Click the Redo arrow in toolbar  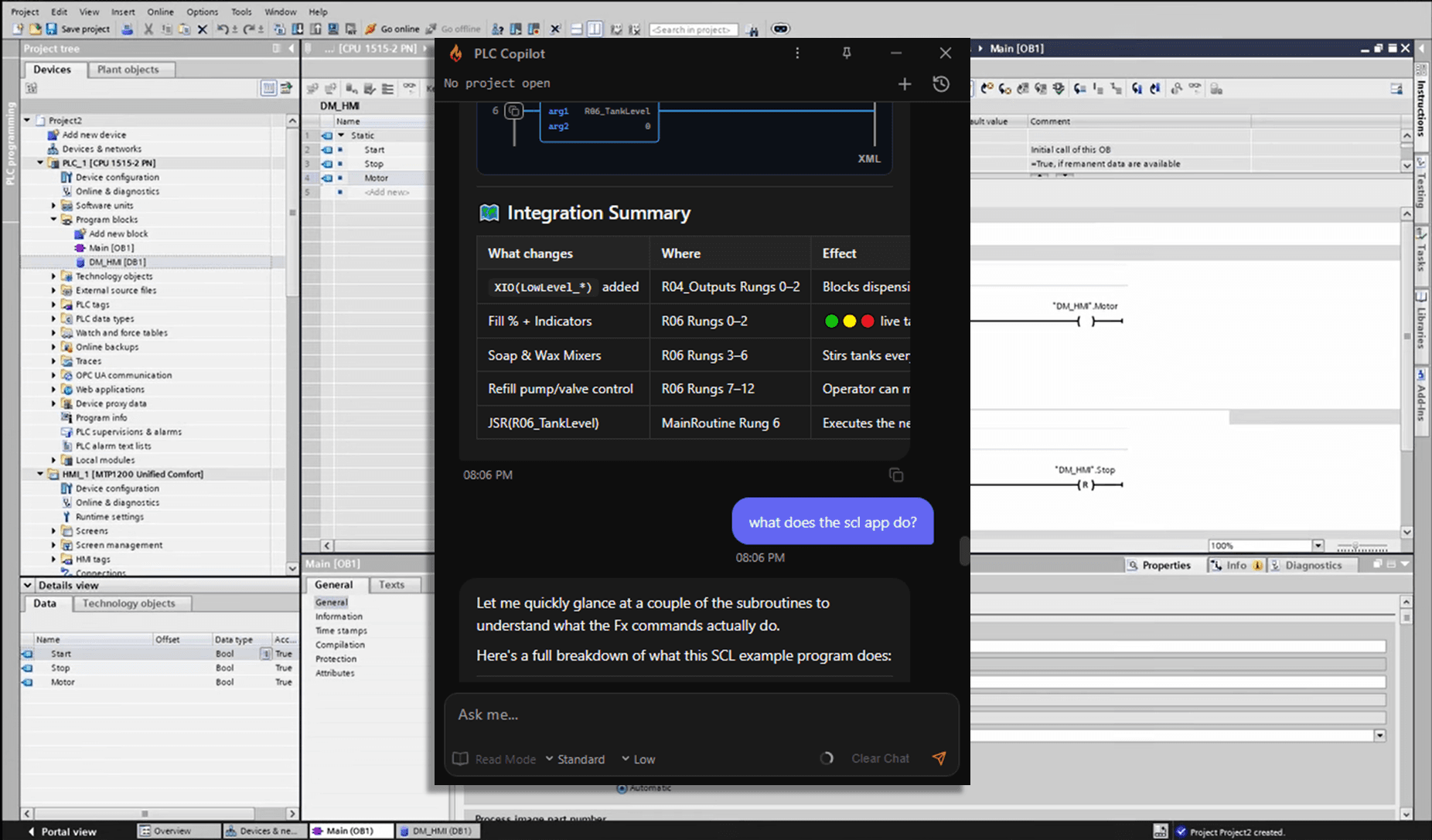click(x=249, y=29)
